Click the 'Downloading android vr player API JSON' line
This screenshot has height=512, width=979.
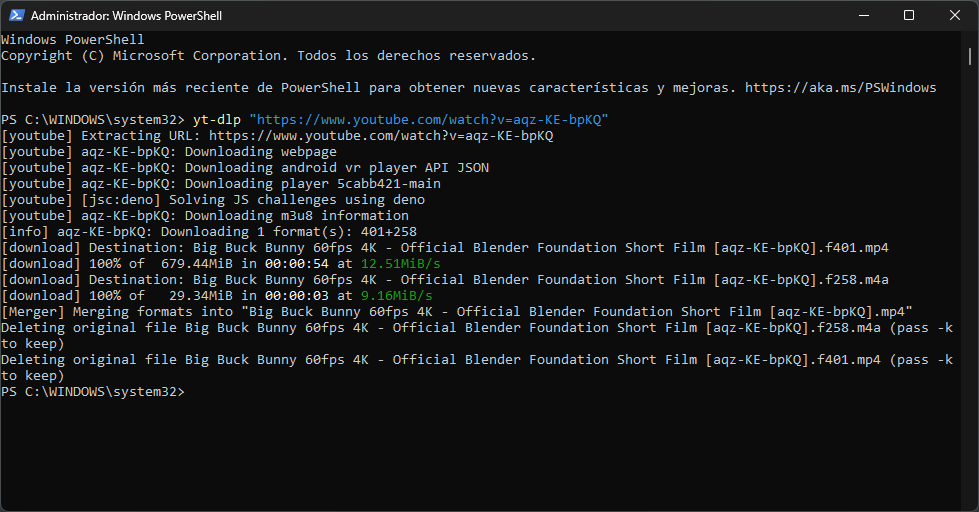[x=245, y=167]
